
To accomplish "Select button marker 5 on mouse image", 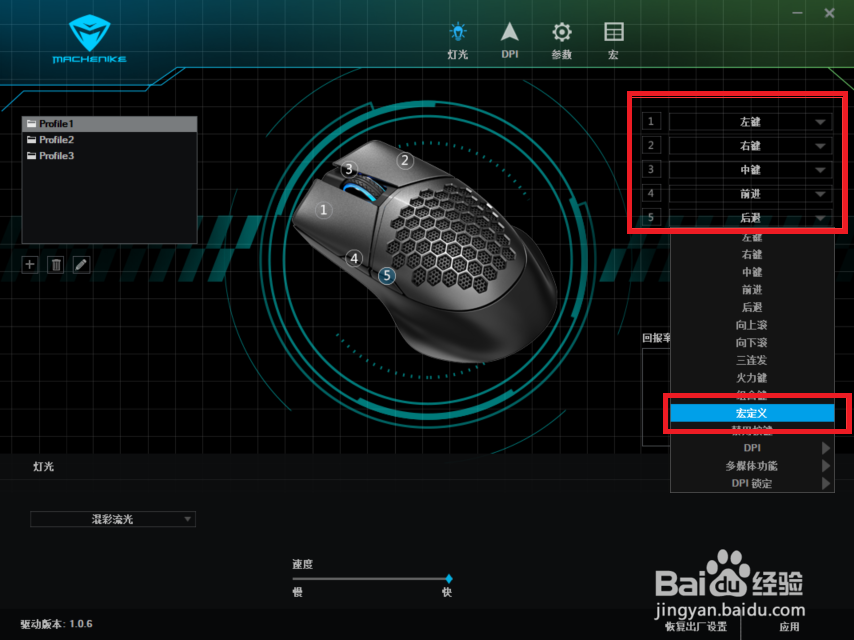I will click(387, 276).
